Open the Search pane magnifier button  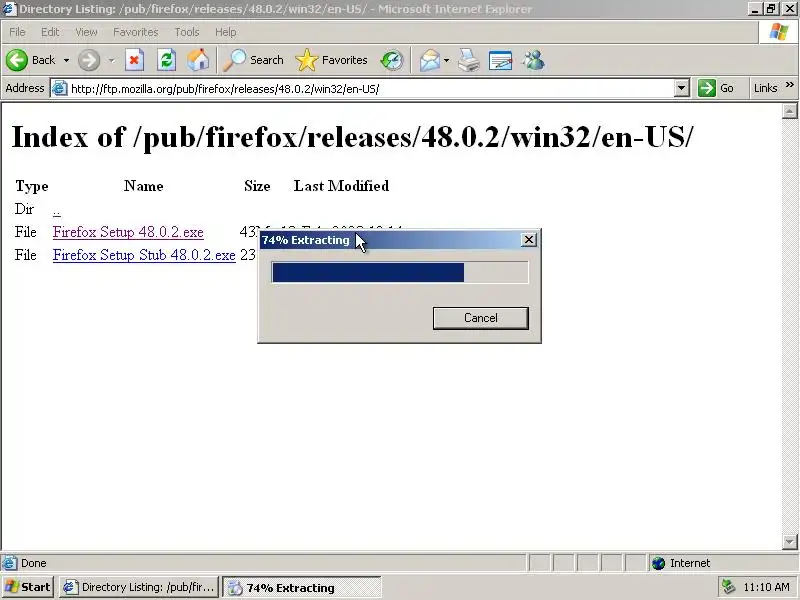pos(254,60)
